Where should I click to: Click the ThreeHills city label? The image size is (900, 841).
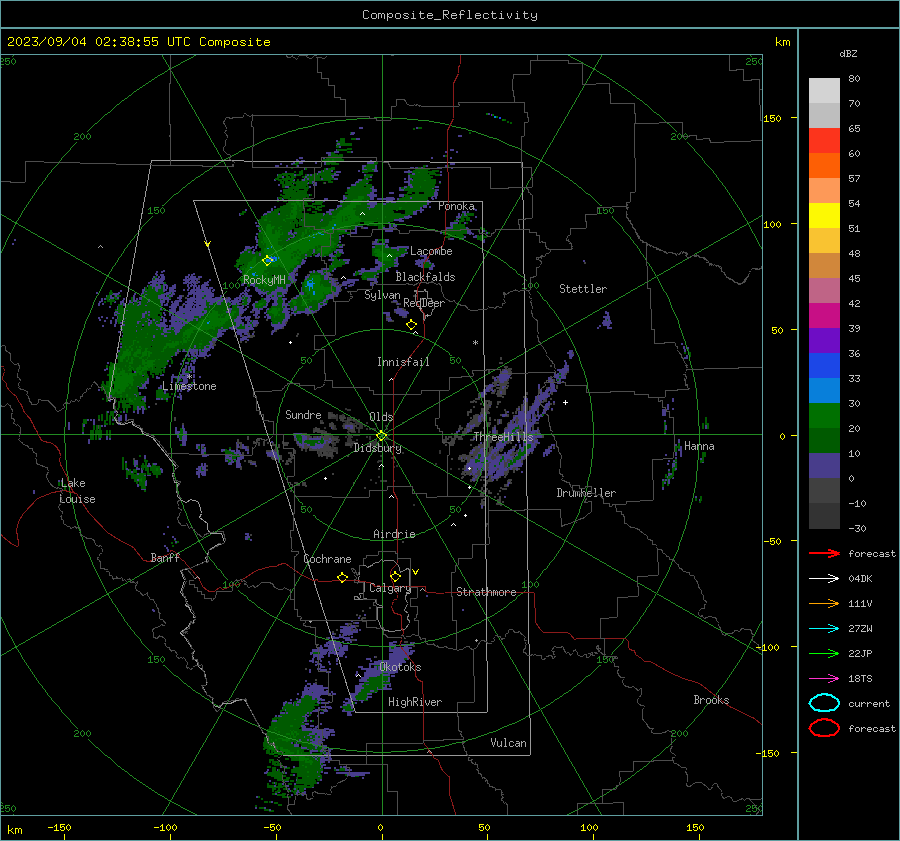tap(503, 437)
